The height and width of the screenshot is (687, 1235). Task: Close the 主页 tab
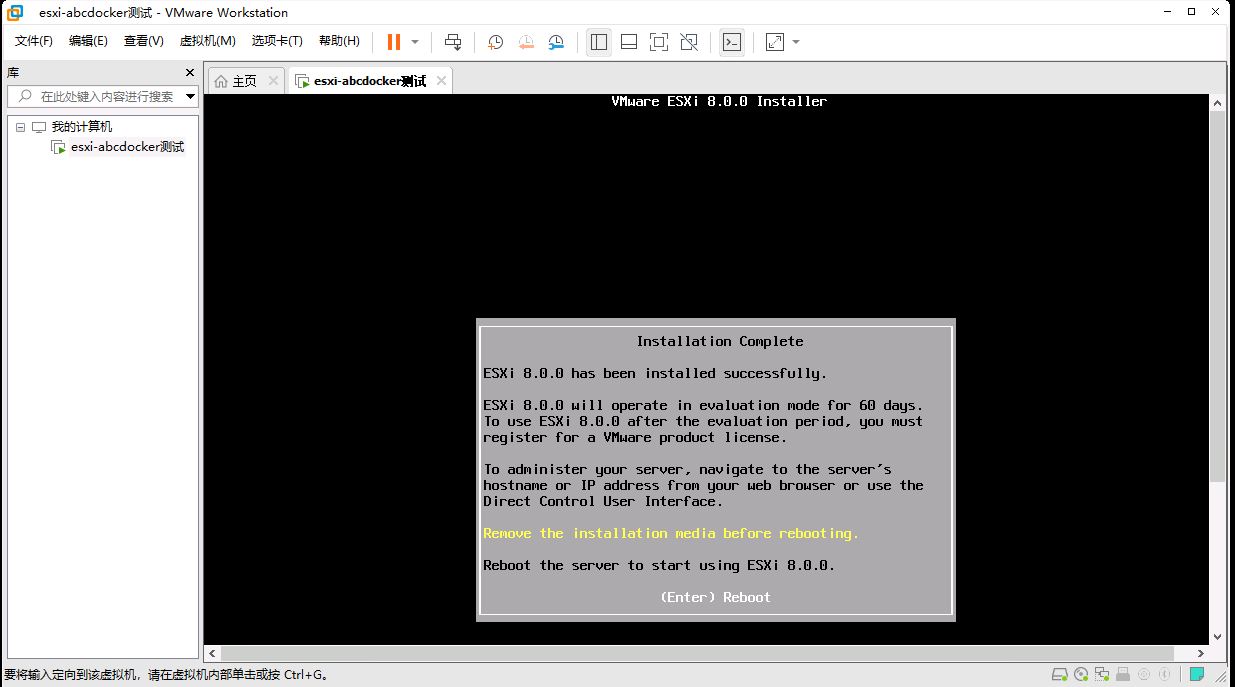point(273,81)
